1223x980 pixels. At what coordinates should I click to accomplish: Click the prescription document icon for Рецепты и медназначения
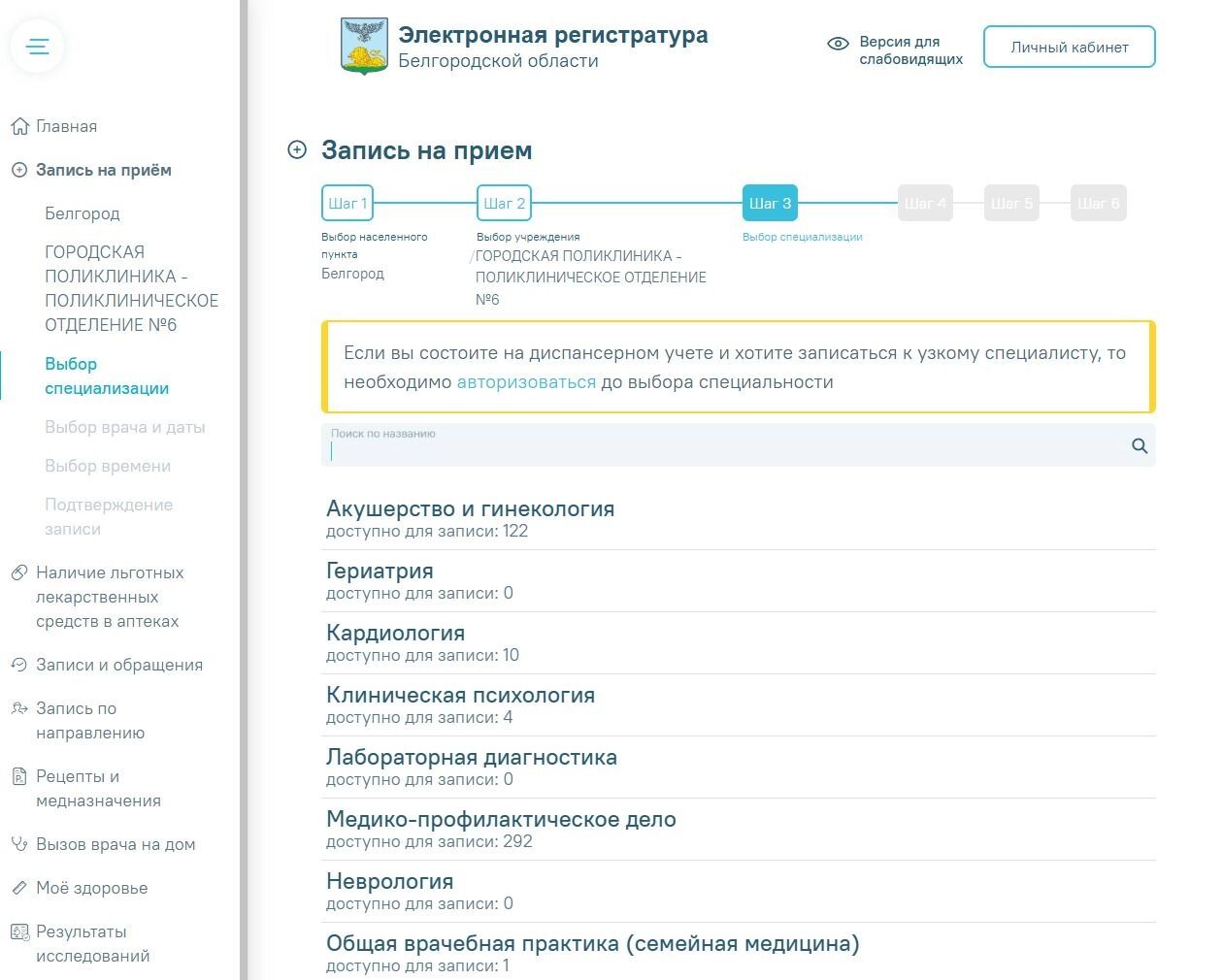(x=18, y=776)
